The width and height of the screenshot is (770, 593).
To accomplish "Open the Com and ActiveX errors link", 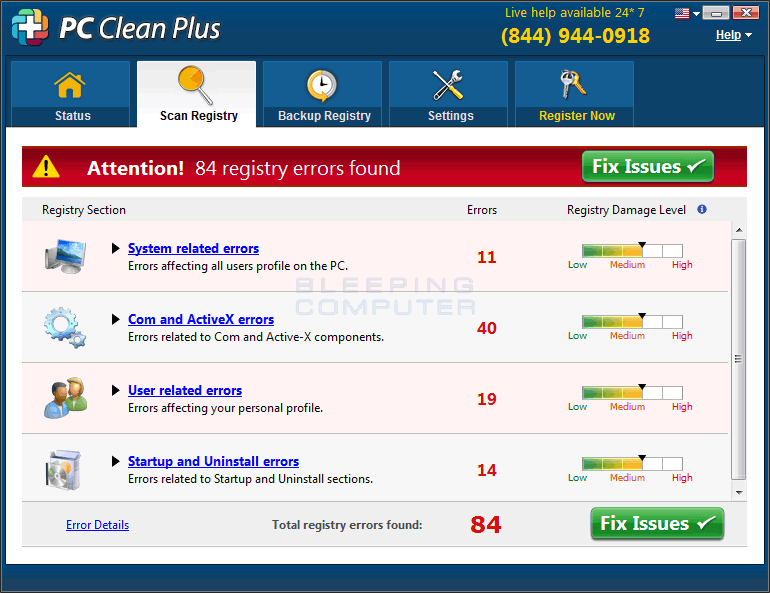I will point(201,320).
